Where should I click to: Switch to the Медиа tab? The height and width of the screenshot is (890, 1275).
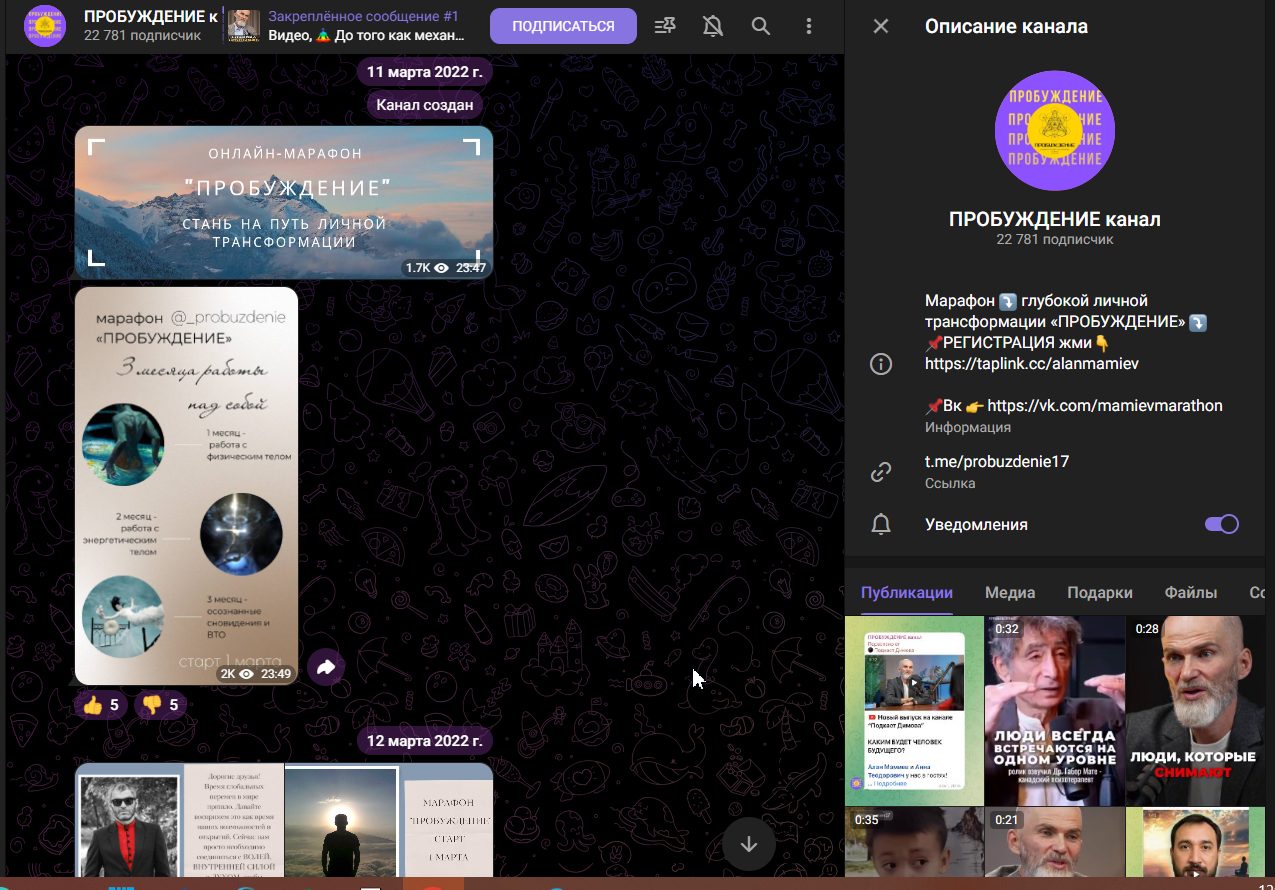(x=1009, y=593)
